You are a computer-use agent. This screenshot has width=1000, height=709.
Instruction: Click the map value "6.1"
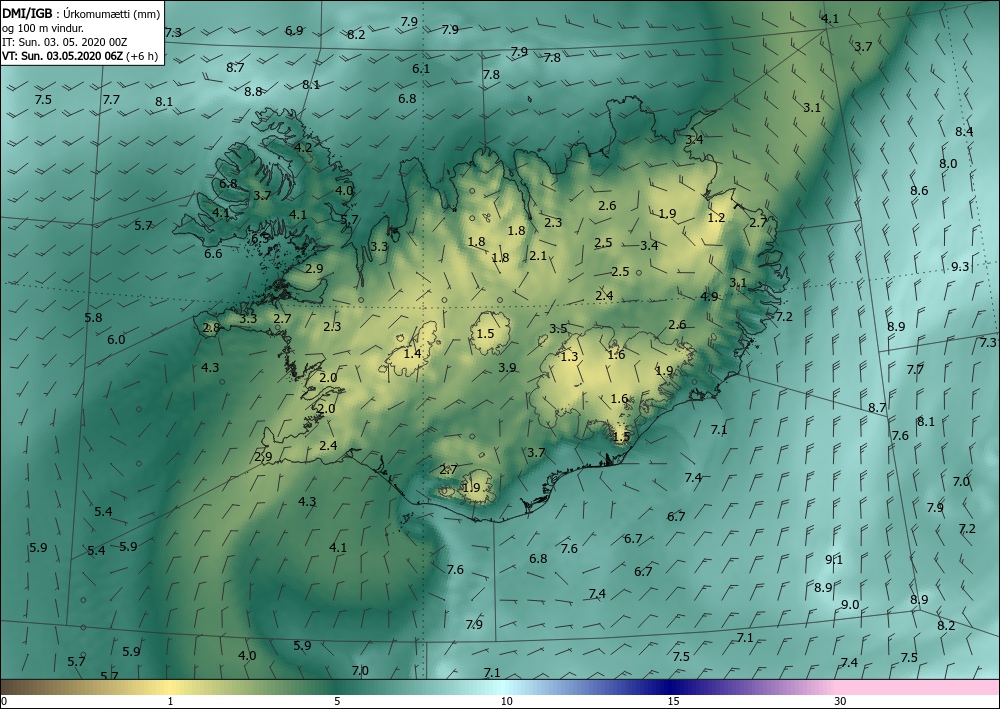[x=421, y=69]
